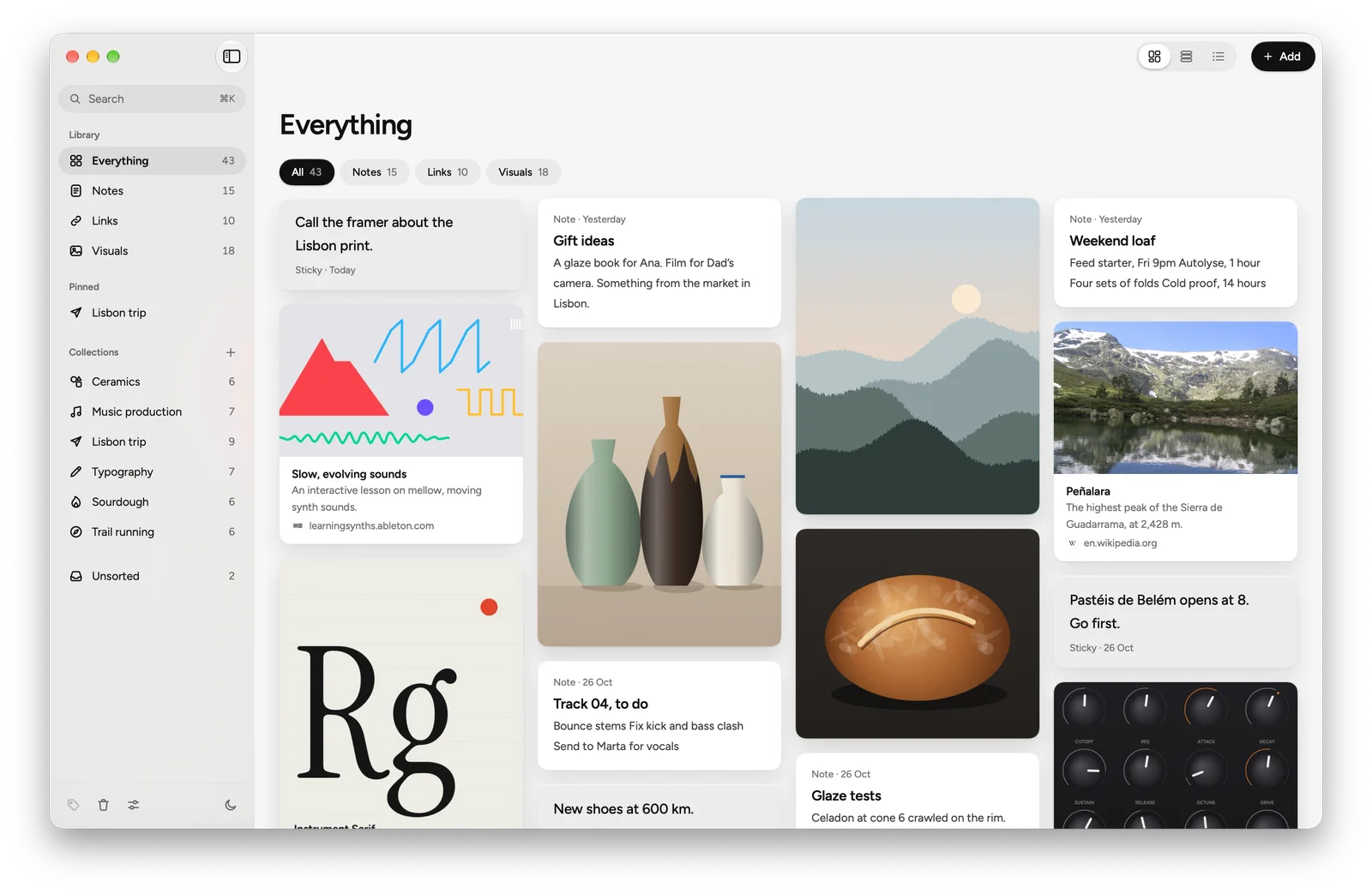Open Visuals in the sidebar
1372x894 pixels.
point(152,250)
